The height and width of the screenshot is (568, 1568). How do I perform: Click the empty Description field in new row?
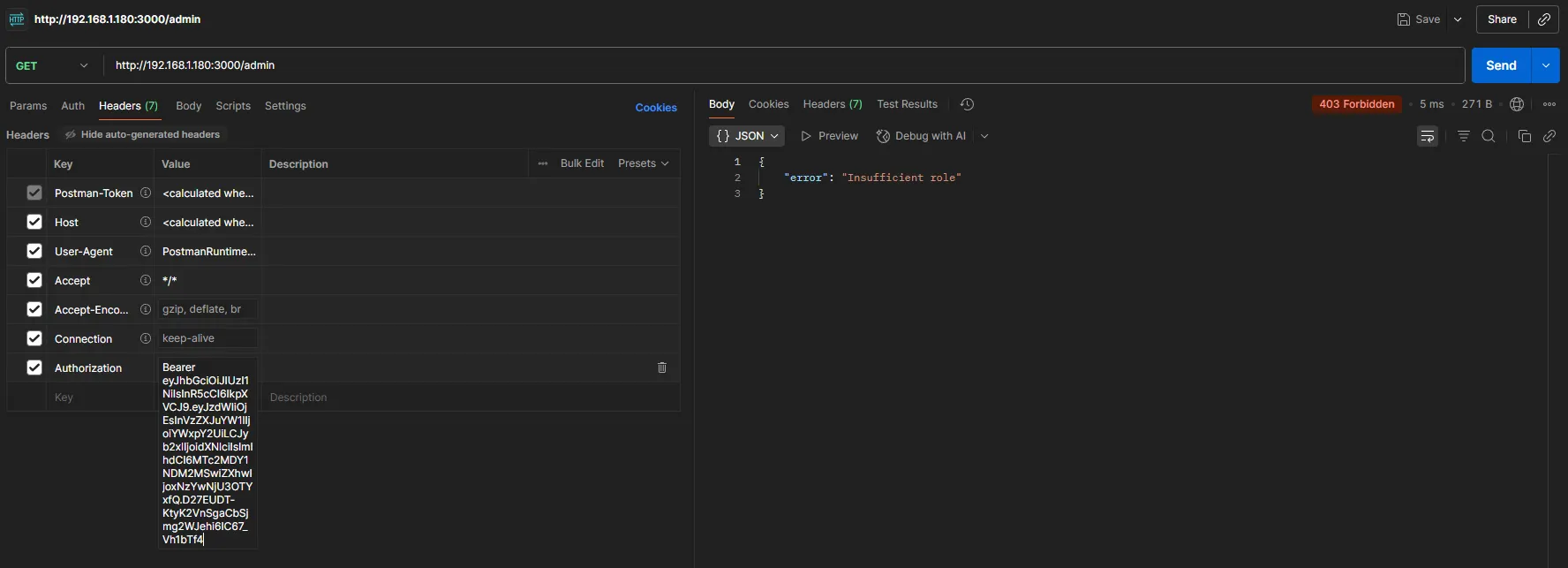click(471, 398)
